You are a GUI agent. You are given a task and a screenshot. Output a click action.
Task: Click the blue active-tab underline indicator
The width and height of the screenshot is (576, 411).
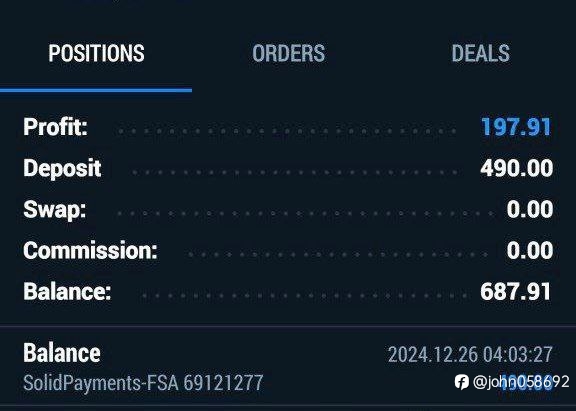pos(96,90)
